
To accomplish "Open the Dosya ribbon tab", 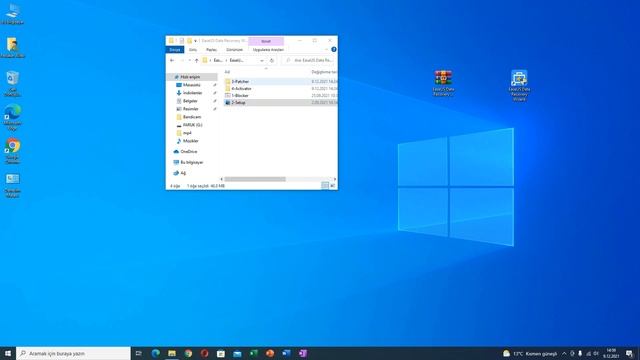I will click(175, 49).
